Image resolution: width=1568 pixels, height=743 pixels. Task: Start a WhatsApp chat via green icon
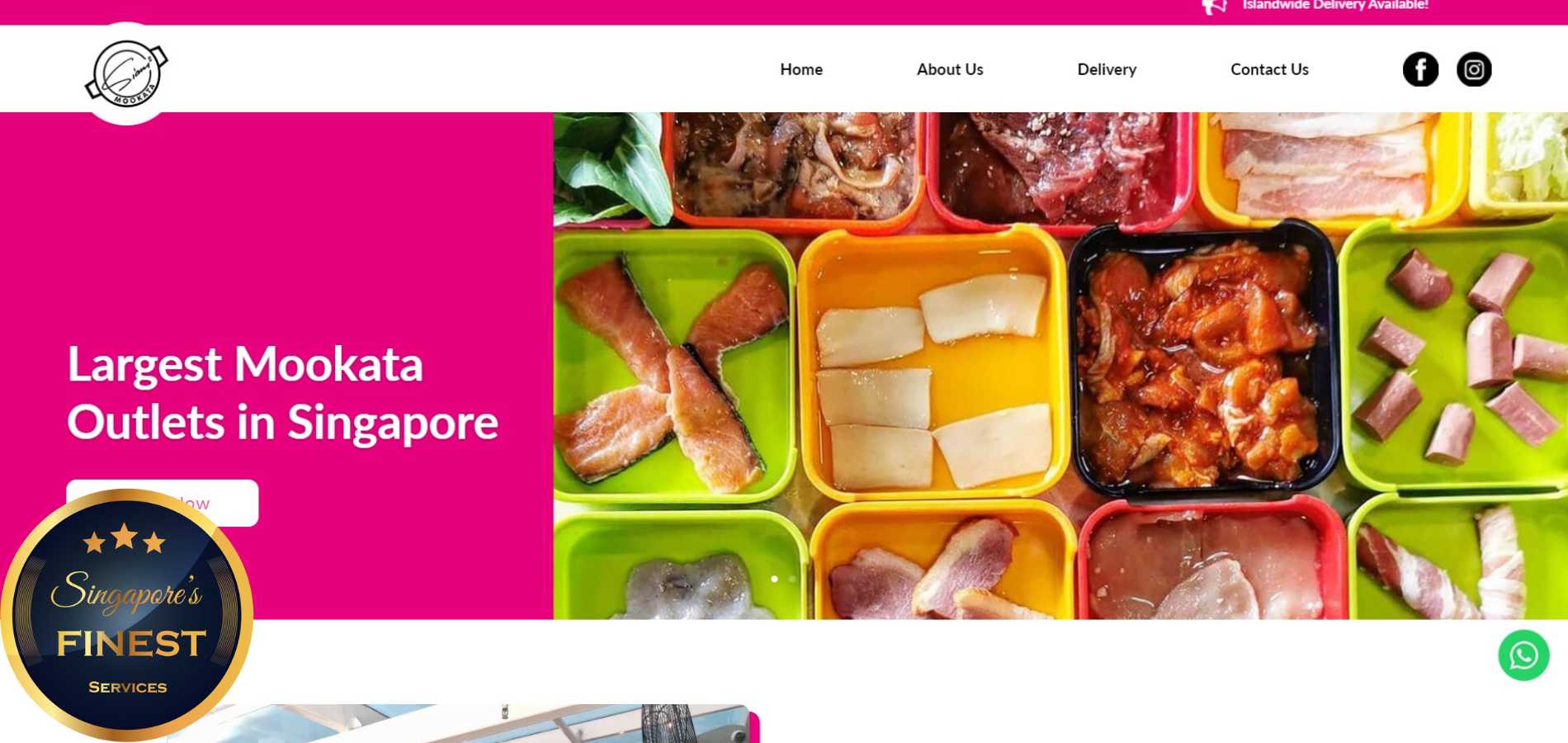[1523, 655]
